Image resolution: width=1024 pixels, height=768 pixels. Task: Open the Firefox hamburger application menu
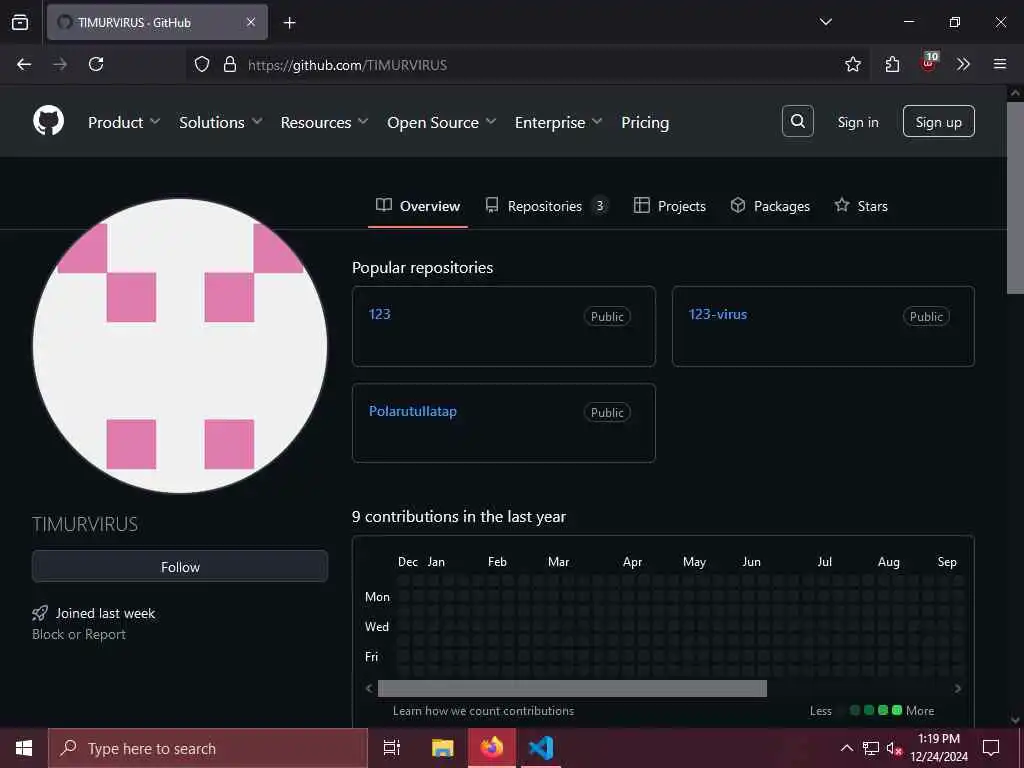click(1000, 64)
